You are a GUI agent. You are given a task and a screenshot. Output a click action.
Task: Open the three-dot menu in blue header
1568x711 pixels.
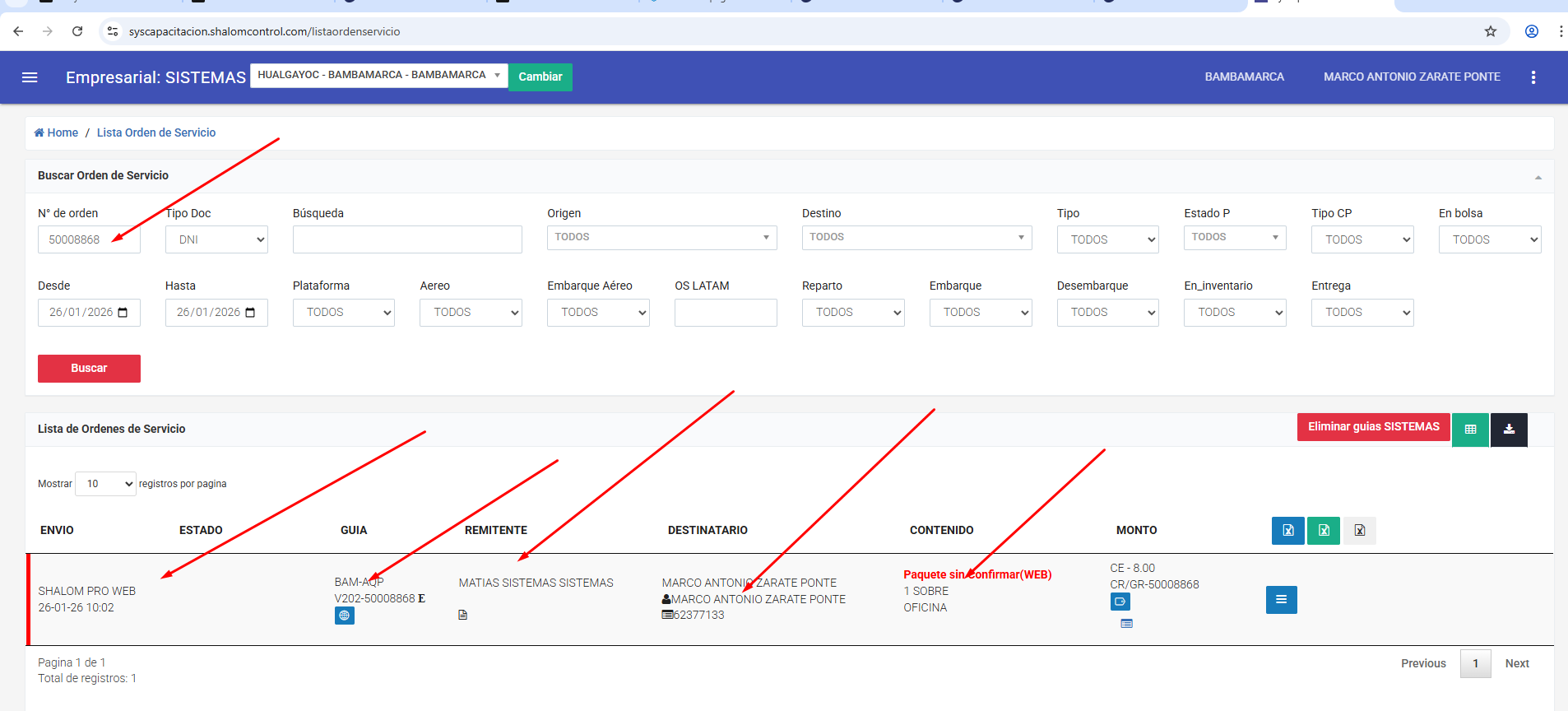[1533, 77]
